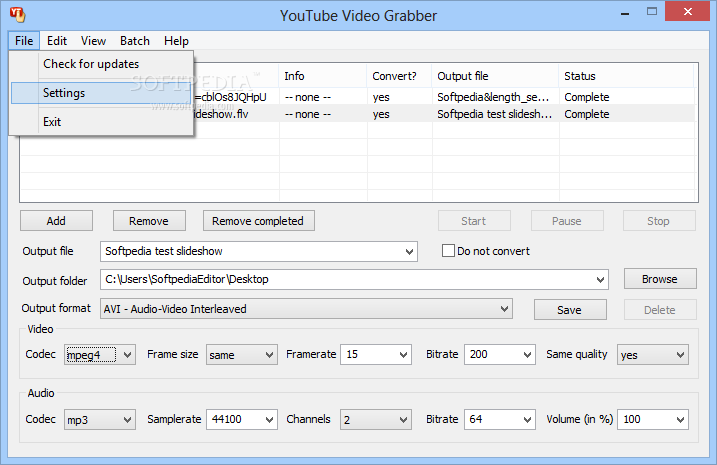Click the Framerate value 15
Viewport: 717px width, 465px height.
(352, 354)
